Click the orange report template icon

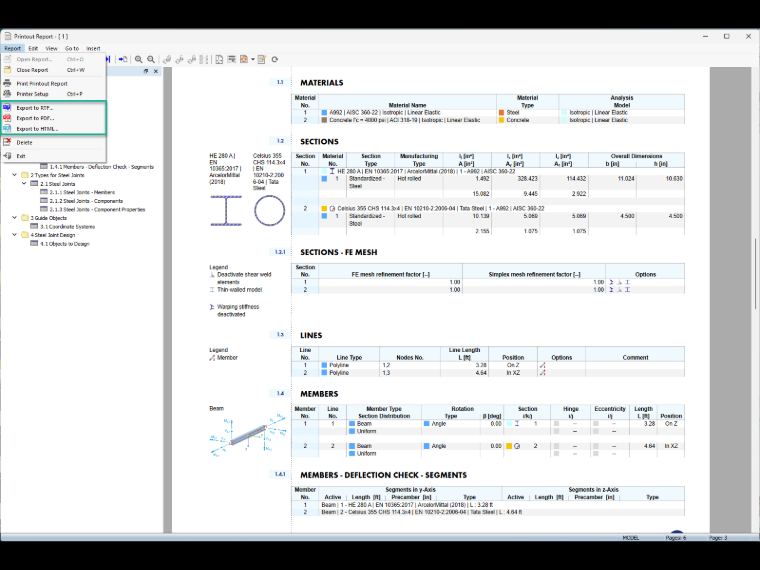(244, 59)
